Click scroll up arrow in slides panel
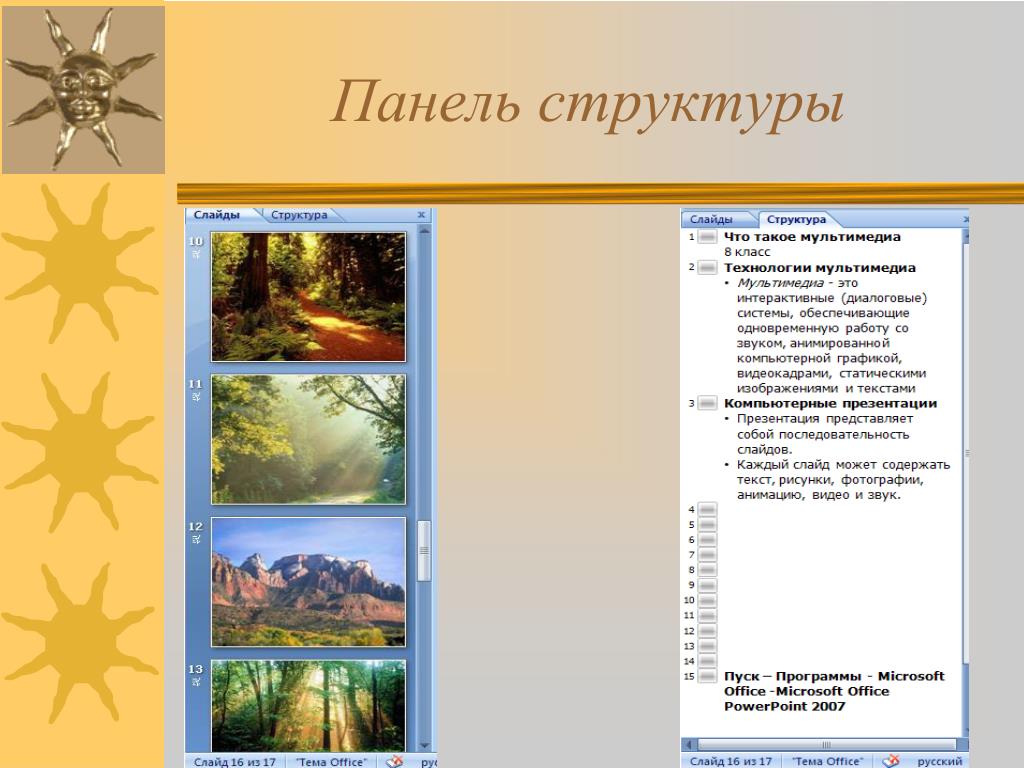 click(x=424, y=231)
